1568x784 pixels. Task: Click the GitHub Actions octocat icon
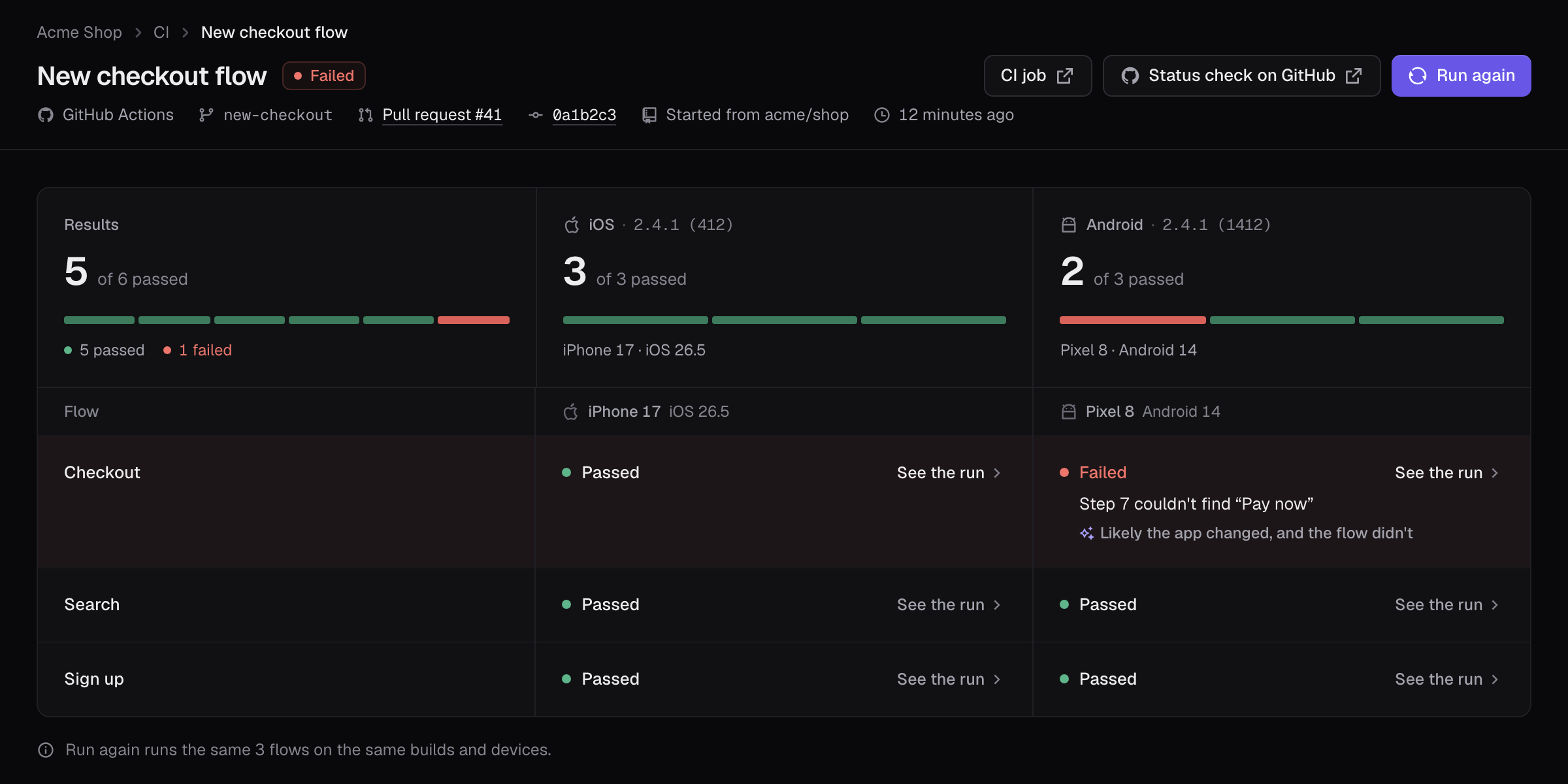pos(46,115)
